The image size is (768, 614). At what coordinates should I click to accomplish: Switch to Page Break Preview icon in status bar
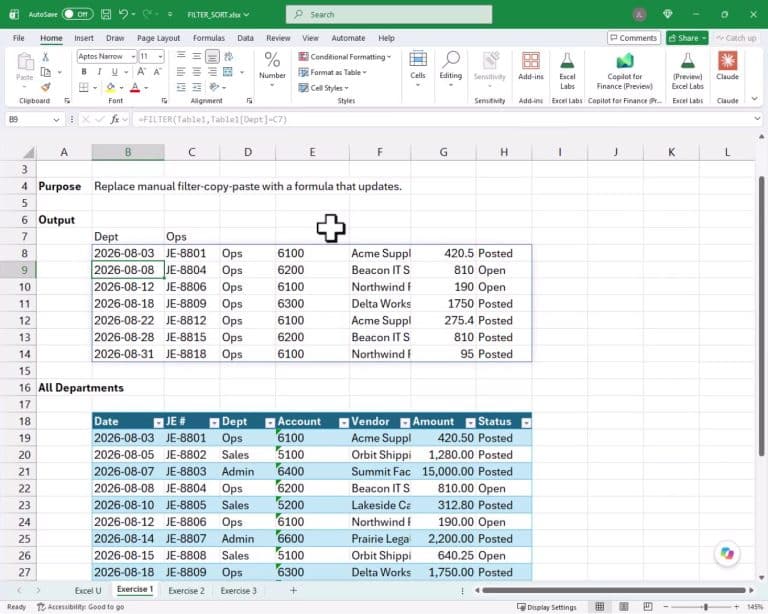click(648, 607)
